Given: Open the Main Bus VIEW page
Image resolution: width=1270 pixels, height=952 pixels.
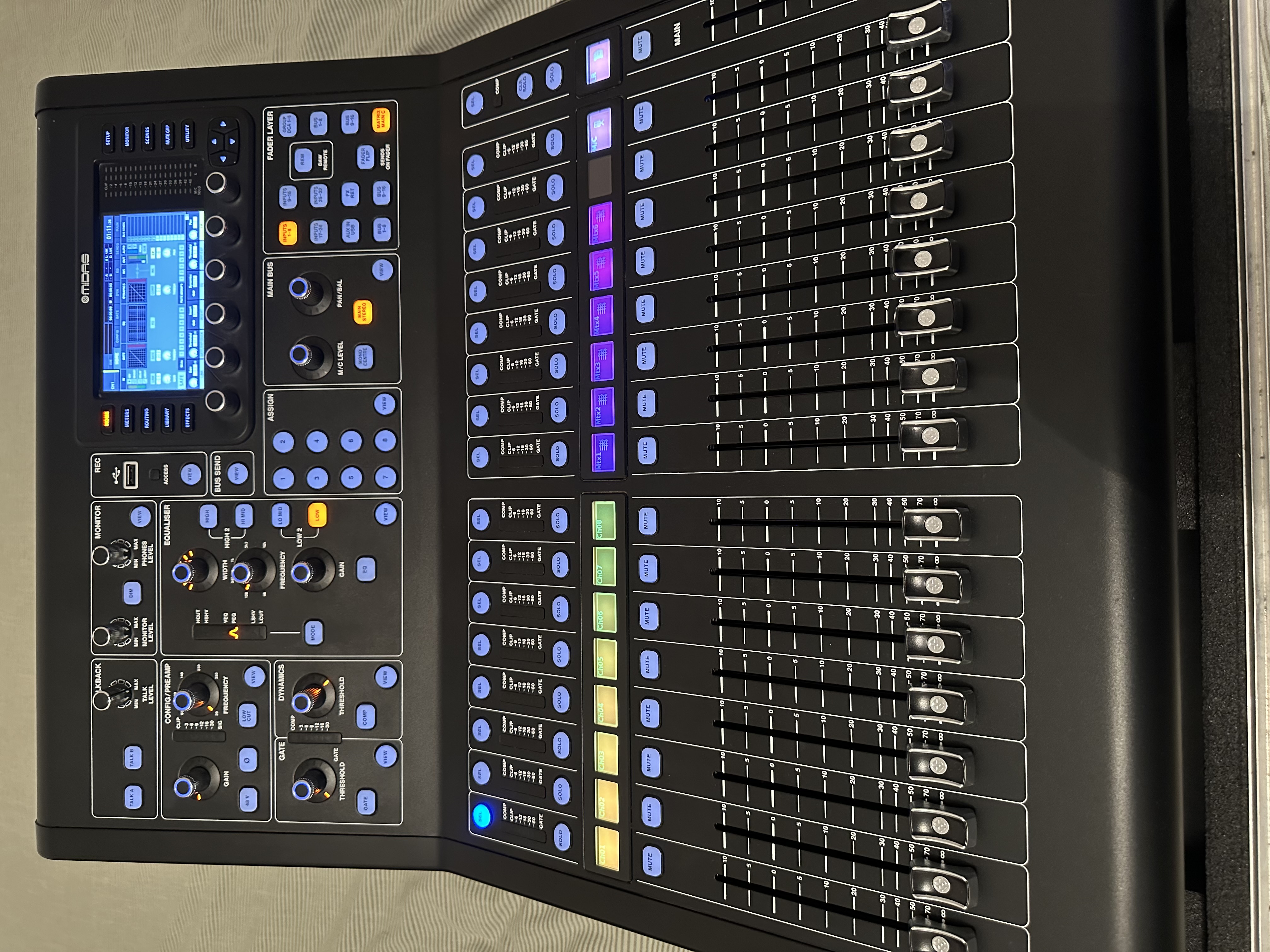Looking at the screenshot, I should (382, 270).
